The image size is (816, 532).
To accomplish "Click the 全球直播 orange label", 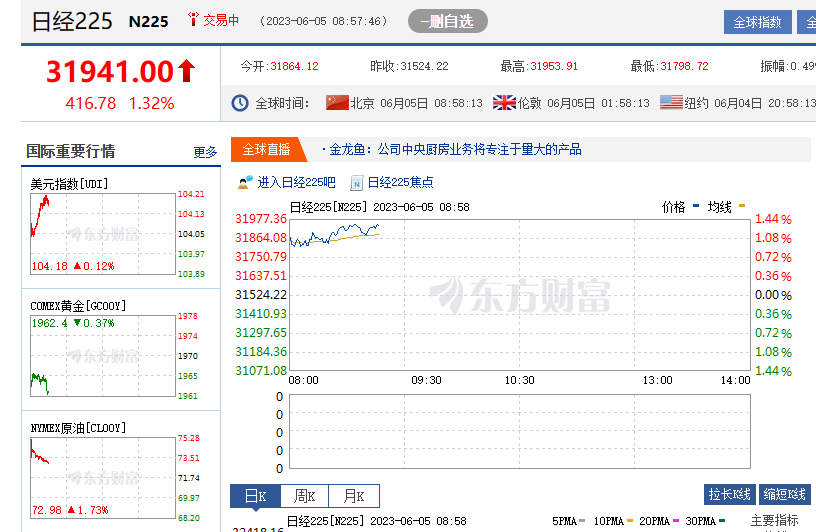I will pos(266,150).
